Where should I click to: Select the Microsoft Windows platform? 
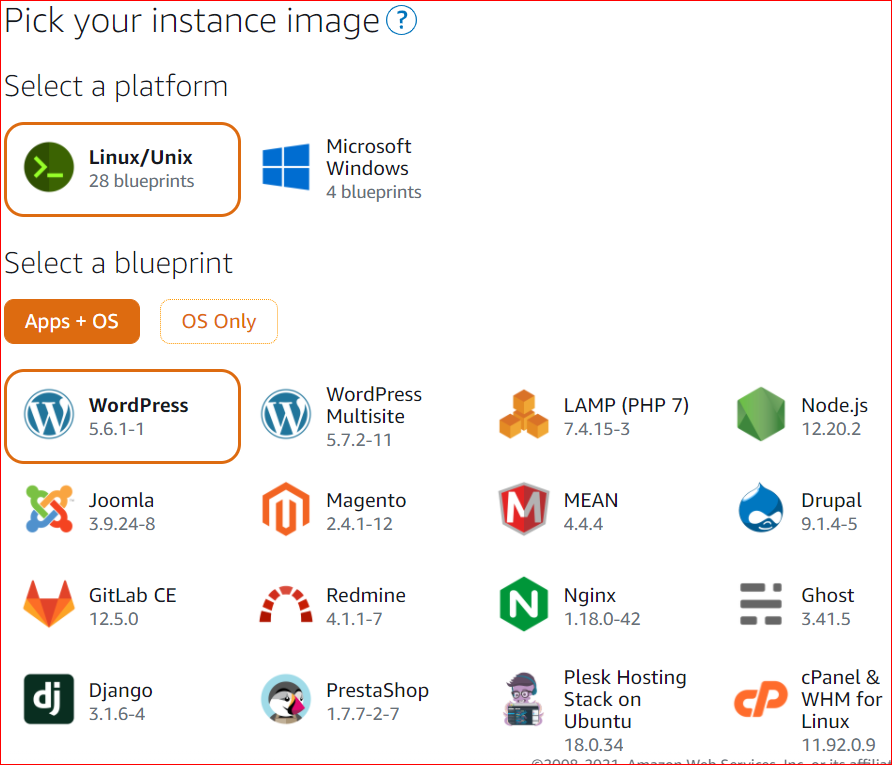pyautogui.click(x=343, y=168)
